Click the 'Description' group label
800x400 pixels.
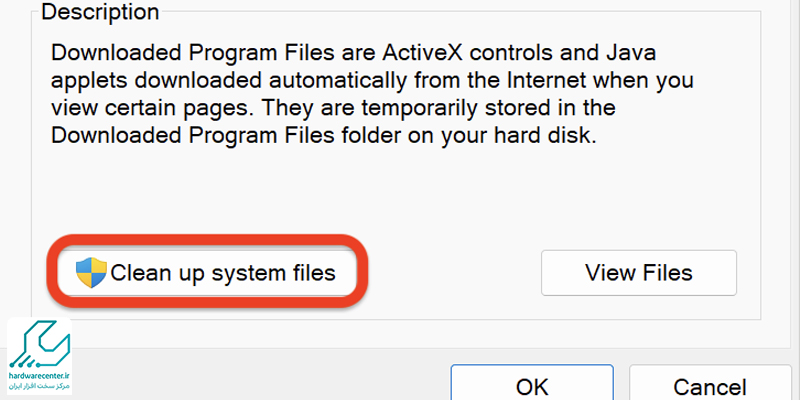point(100,11)
